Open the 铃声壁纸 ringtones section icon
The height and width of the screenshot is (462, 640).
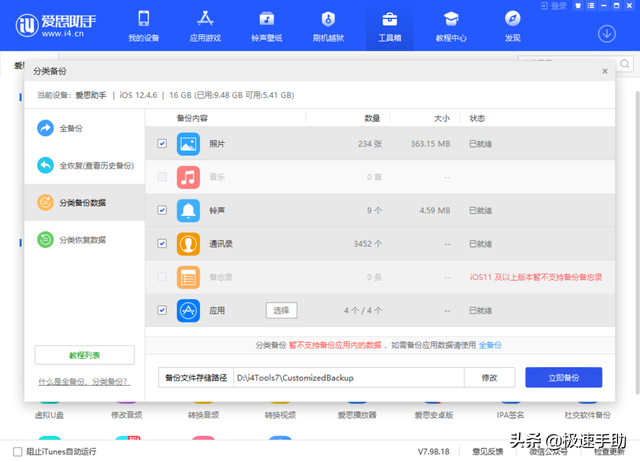(267, 19)
